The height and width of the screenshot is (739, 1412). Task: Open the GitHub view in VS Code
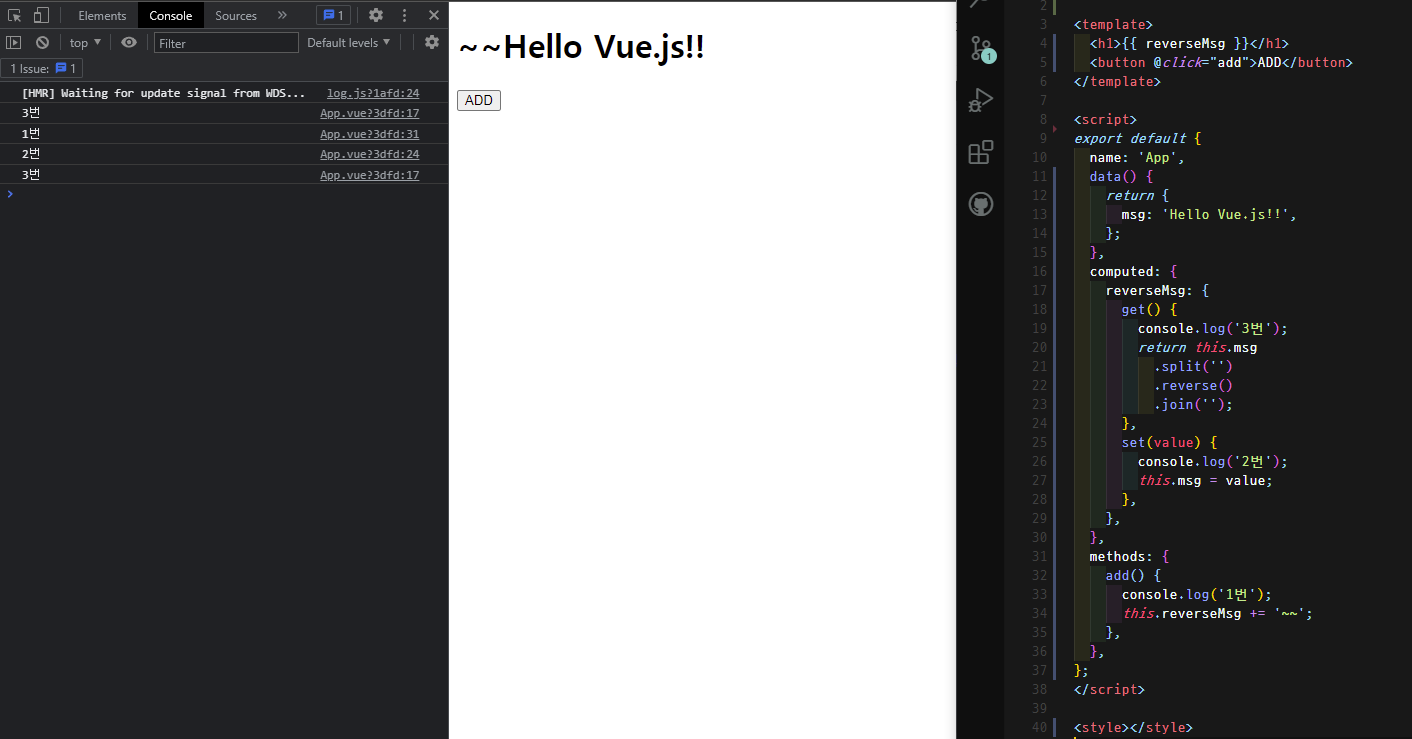pyautogui.click(x=981, y=205)
